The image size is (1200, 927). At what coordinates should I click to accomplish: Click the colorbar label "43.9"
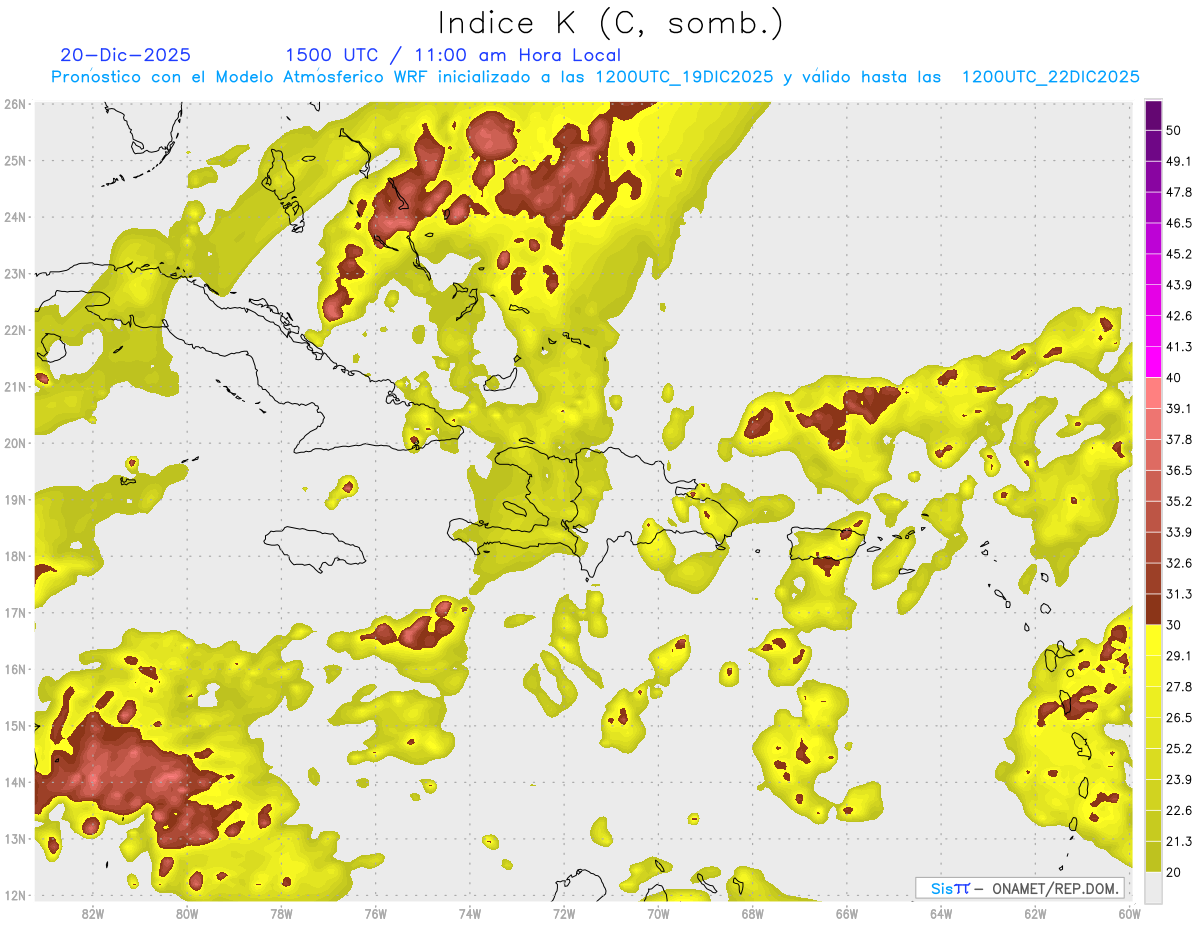tap(1180, 285)
